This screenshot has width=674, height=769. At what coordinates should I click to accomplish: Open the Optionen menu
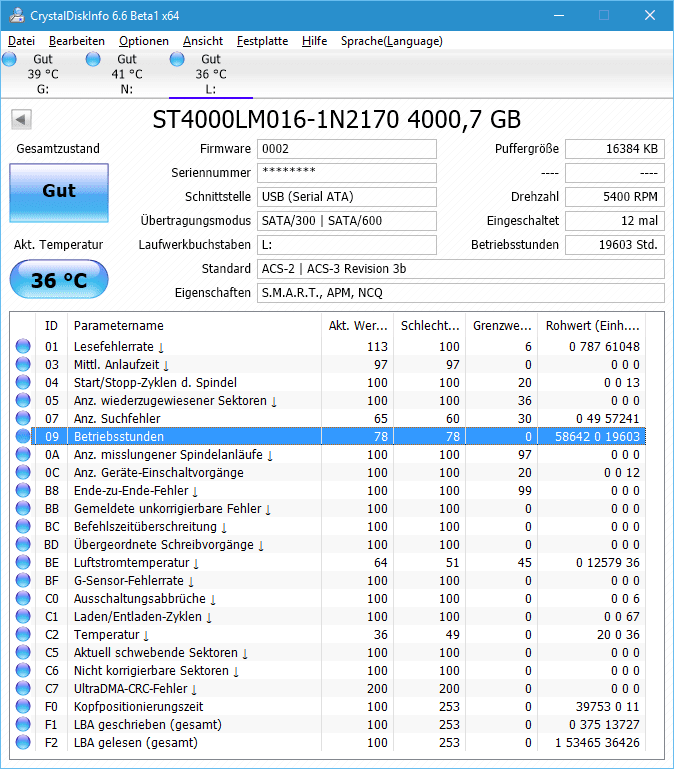tap(144, 41)
